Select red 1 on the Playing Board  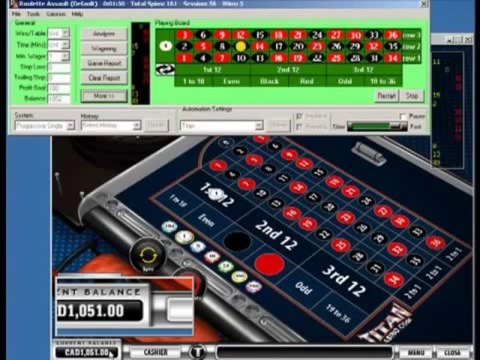pyautogui.click(x=184, y=58)
